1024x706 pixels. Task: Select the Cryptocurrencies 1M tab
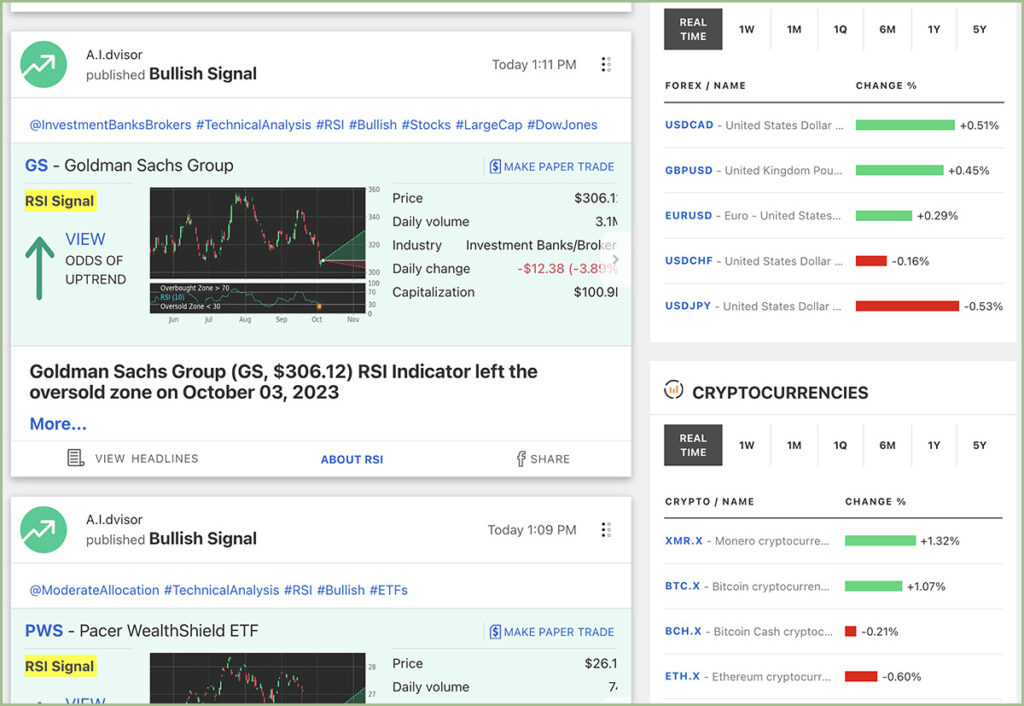click(793, 445)
